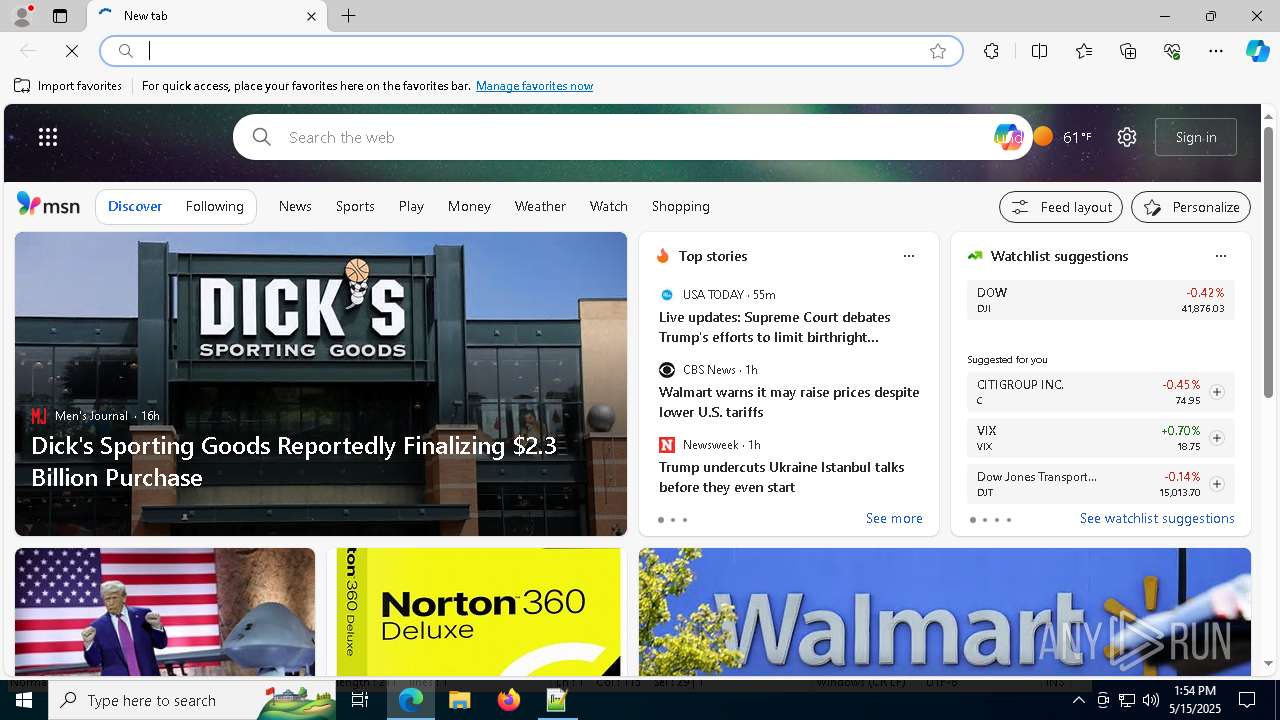Read Supreme Court birthright live updates

775,327
